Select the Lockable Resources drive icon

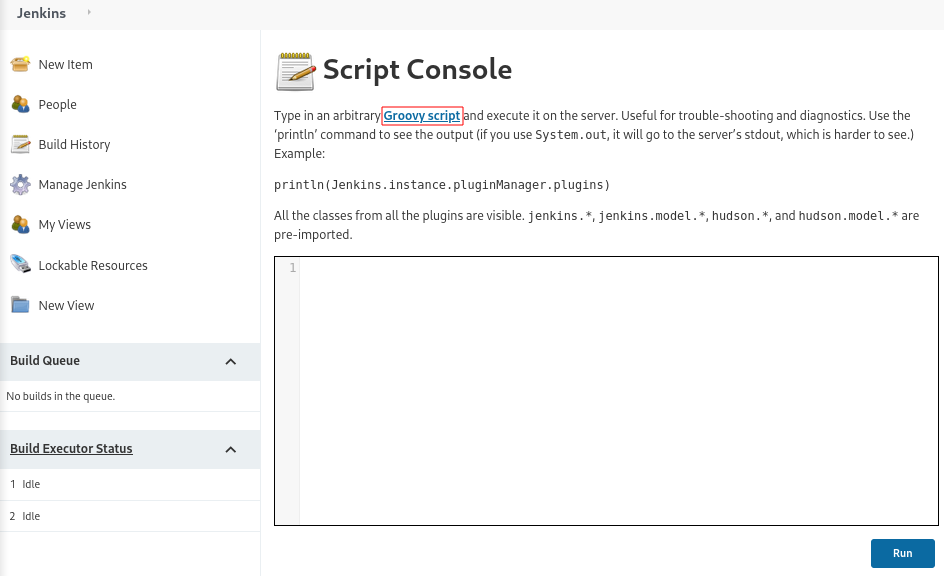[20, 264]
